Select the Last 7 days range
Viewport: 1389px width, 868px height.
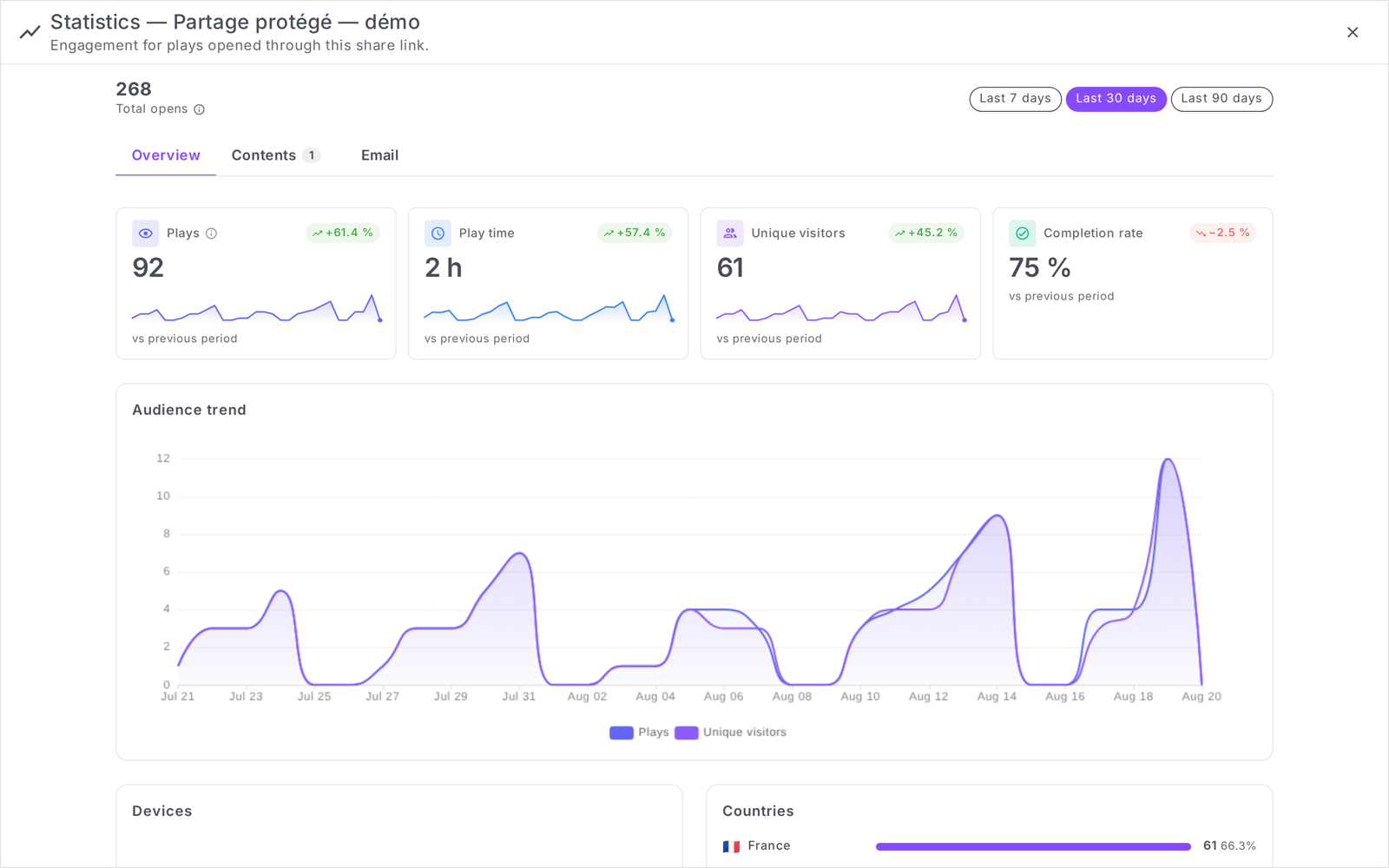coord(1015,99)
